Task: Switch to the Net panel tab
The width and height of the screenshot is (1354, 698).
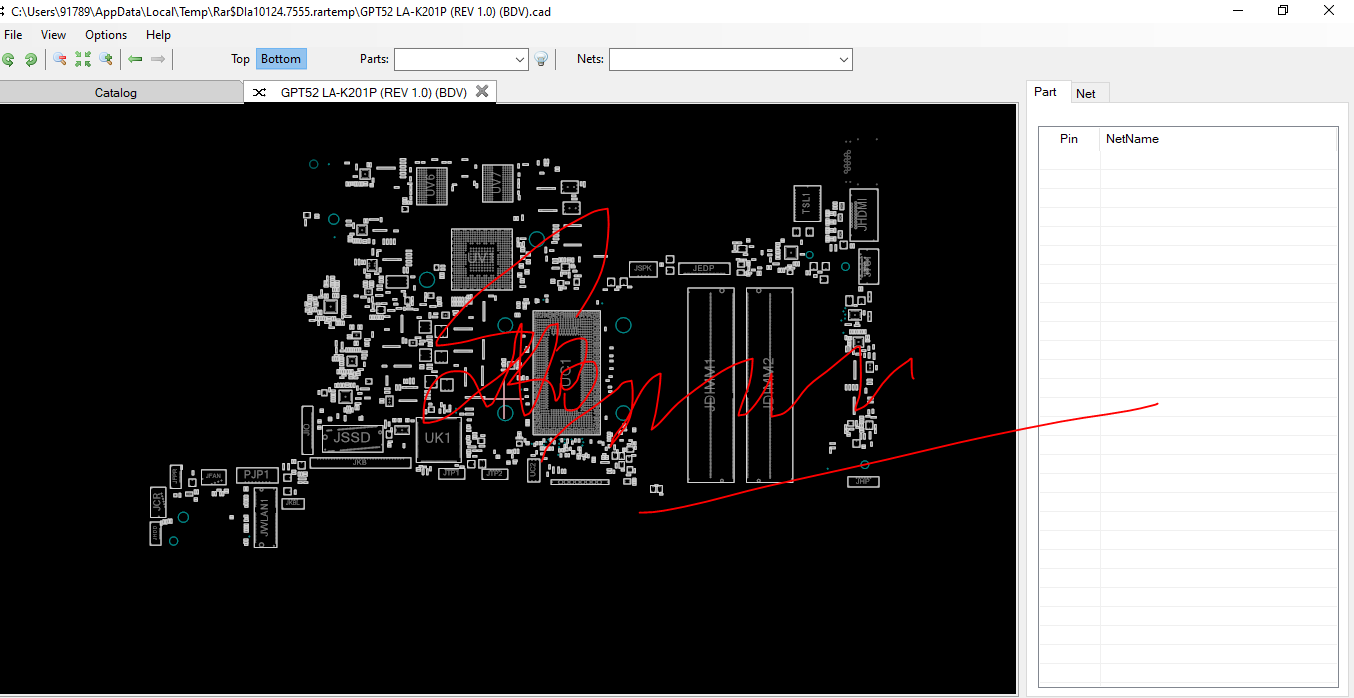Action: (1086, 93)
